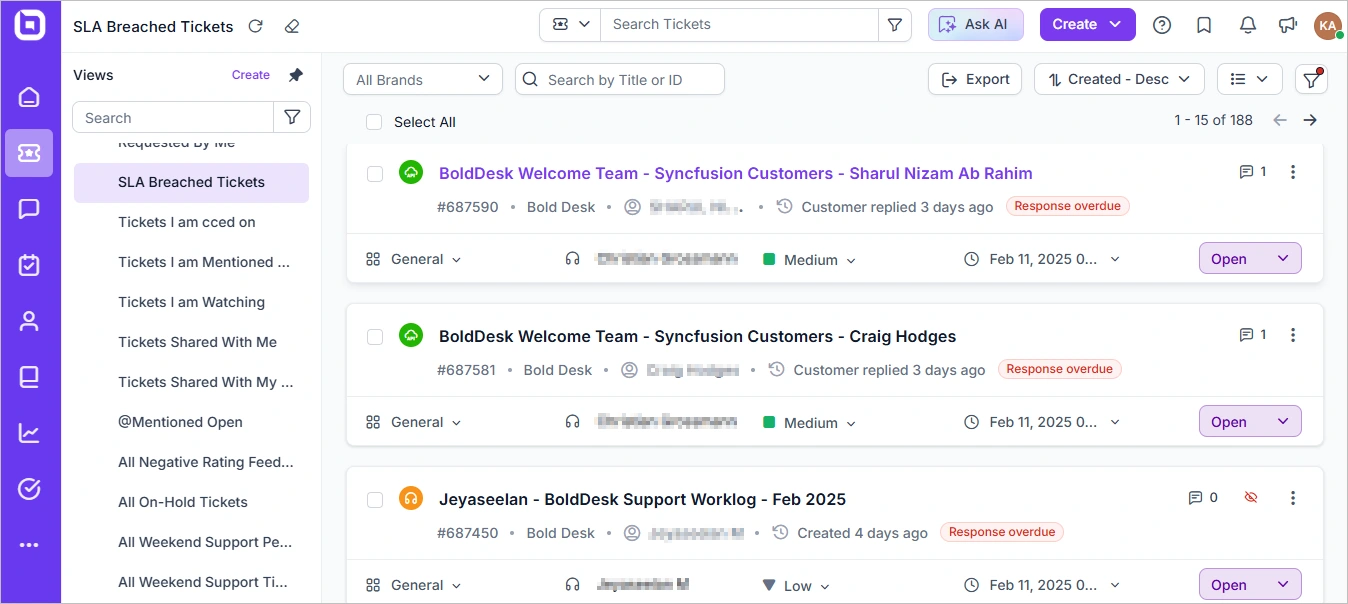Open the list view layout dropdown
The image size is (1348, 604).
(1250, 79)
